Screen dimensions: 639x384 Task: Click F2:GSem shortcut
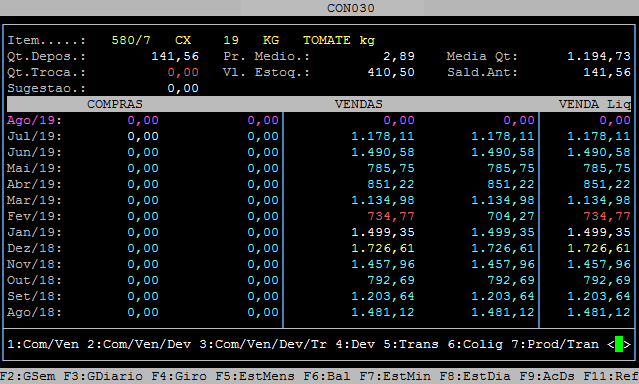[27, 376]
